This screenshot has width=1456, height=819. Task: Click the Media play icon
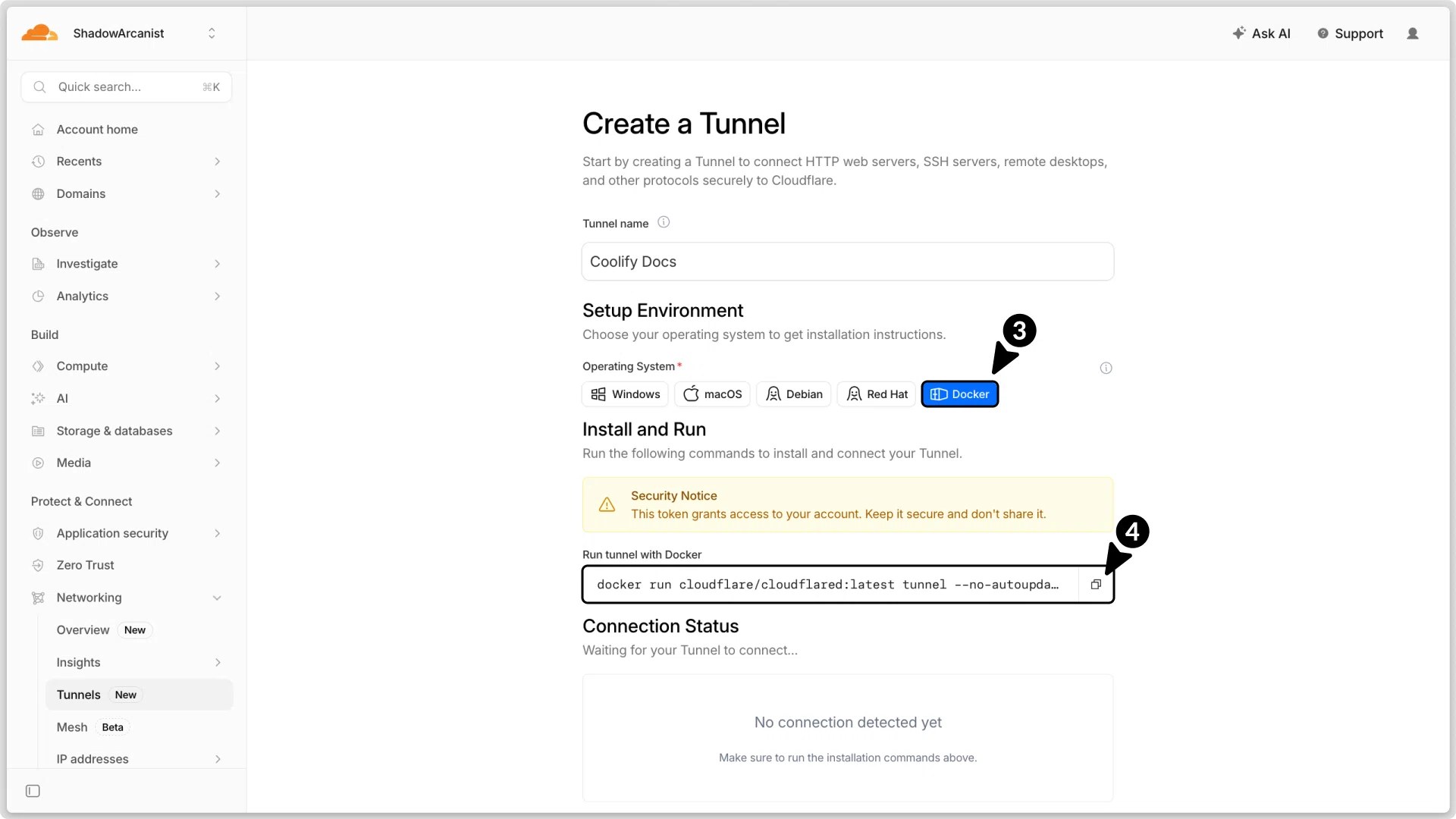tap(38, 463)
